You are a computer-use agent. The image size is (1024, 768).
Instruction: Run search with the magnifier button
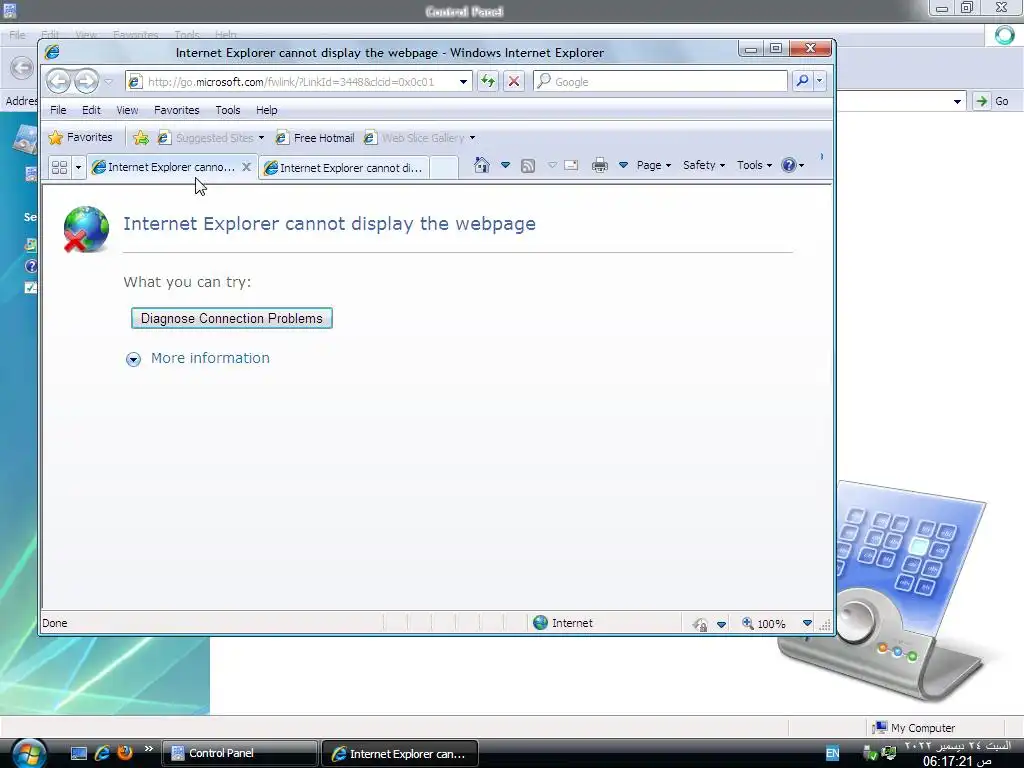[802, 81]
